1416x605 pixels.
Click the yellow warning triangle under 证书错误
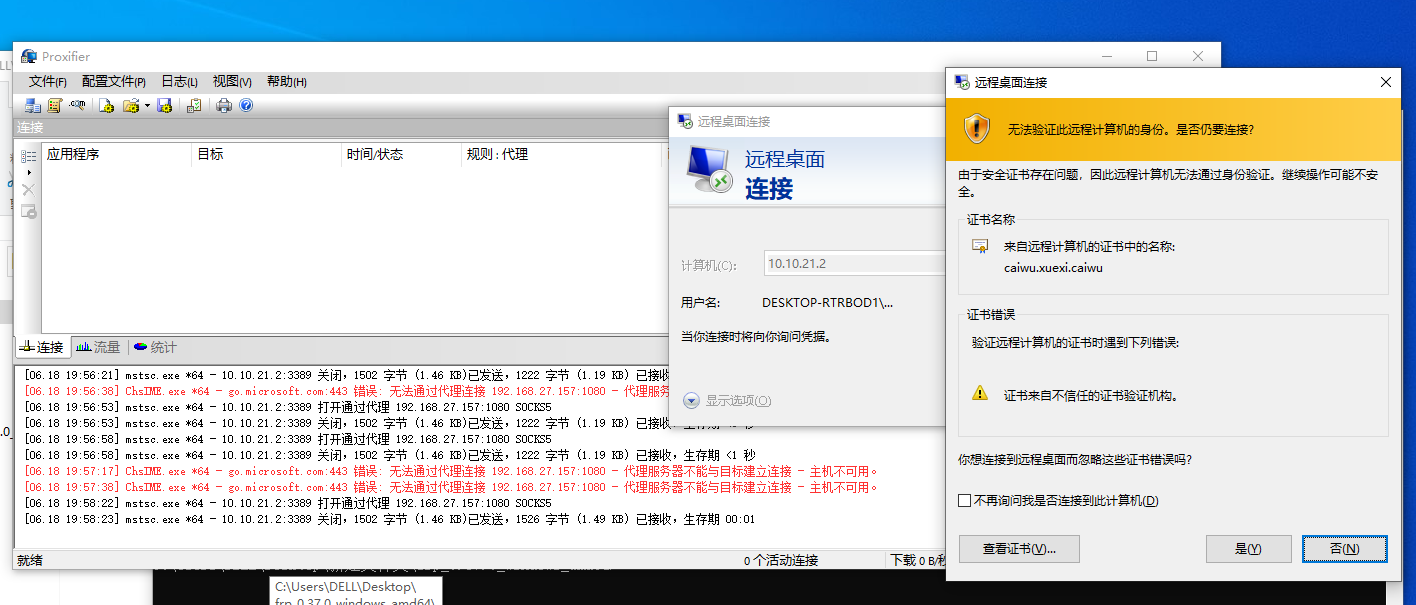pyautogui.click(x=980, y=394)
